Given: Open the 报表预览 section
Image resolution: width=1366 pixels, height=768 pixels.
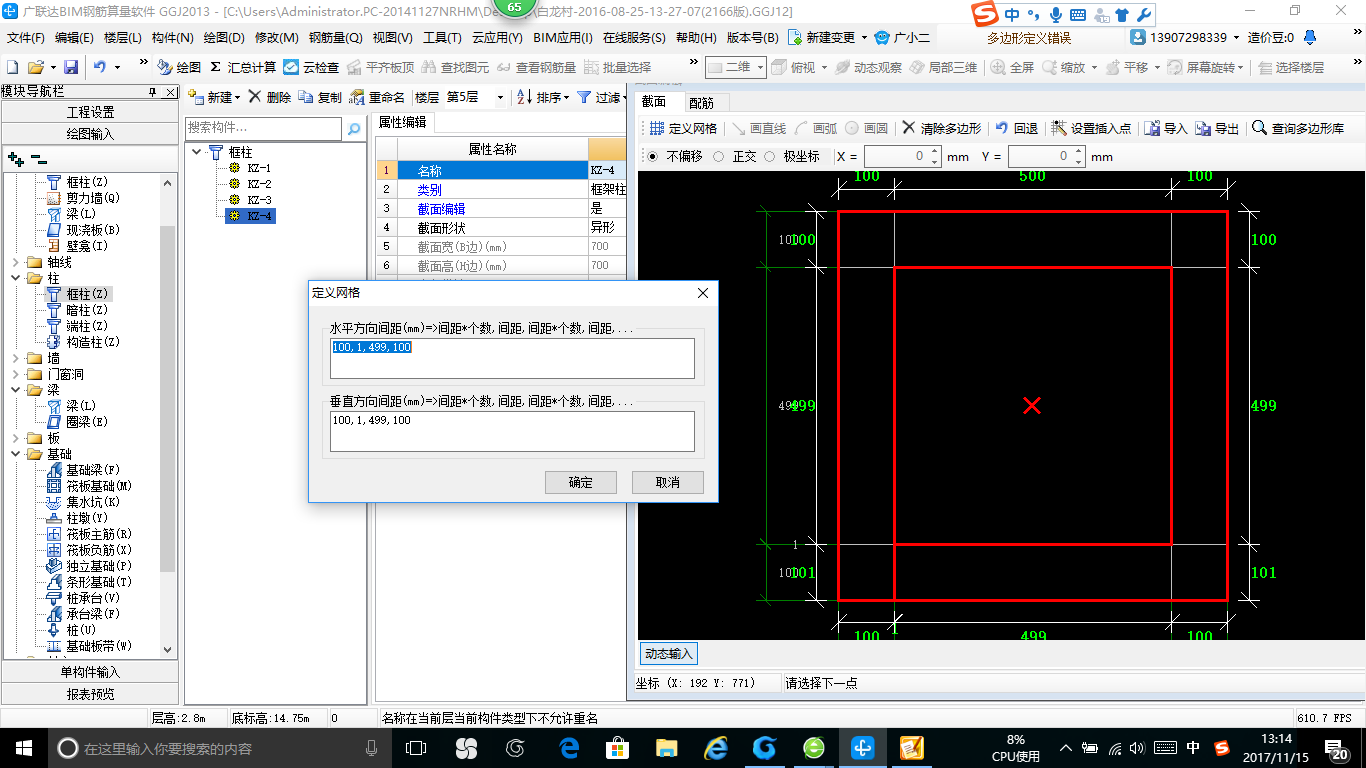Looking at the screenshot, I should [91, 694].
